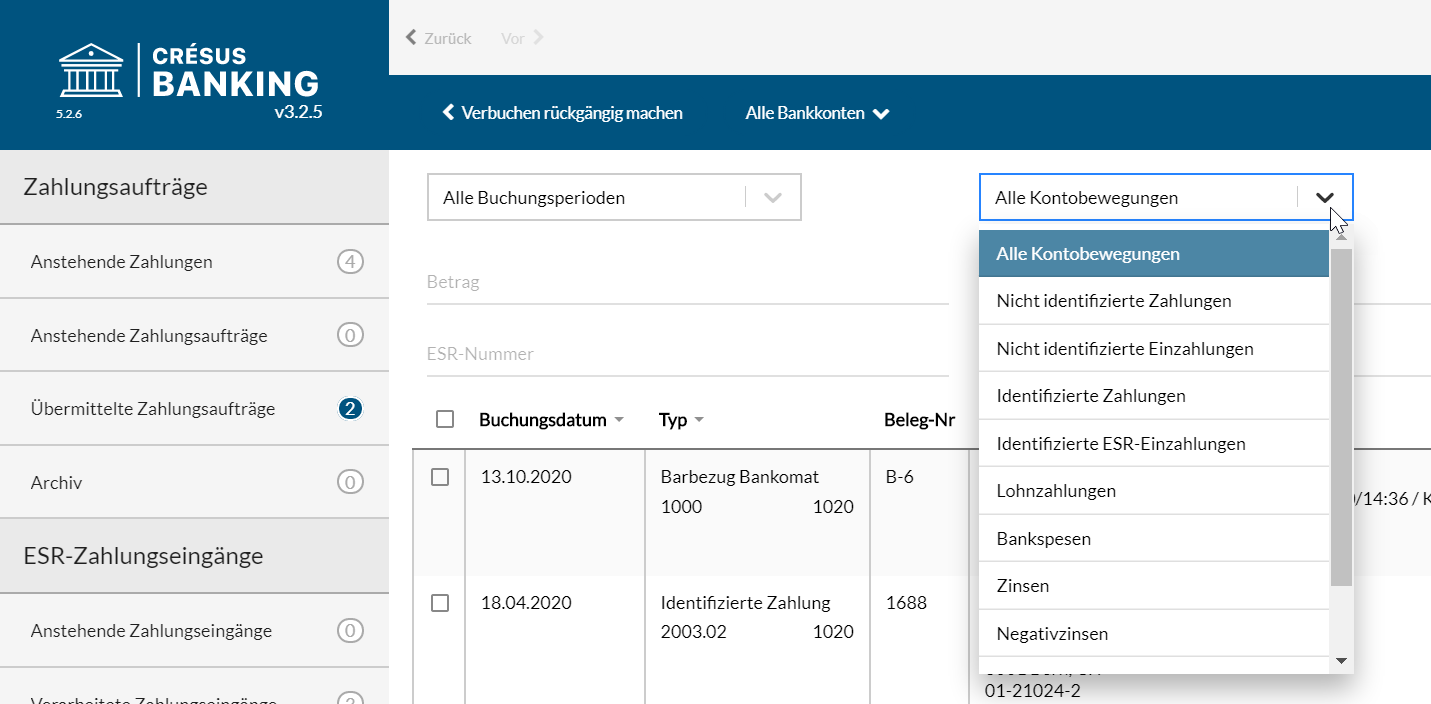This screenshot has width=1431, height=704.
Task: Toggle the select-all checkbox in table header
Action: click(445, 419)
